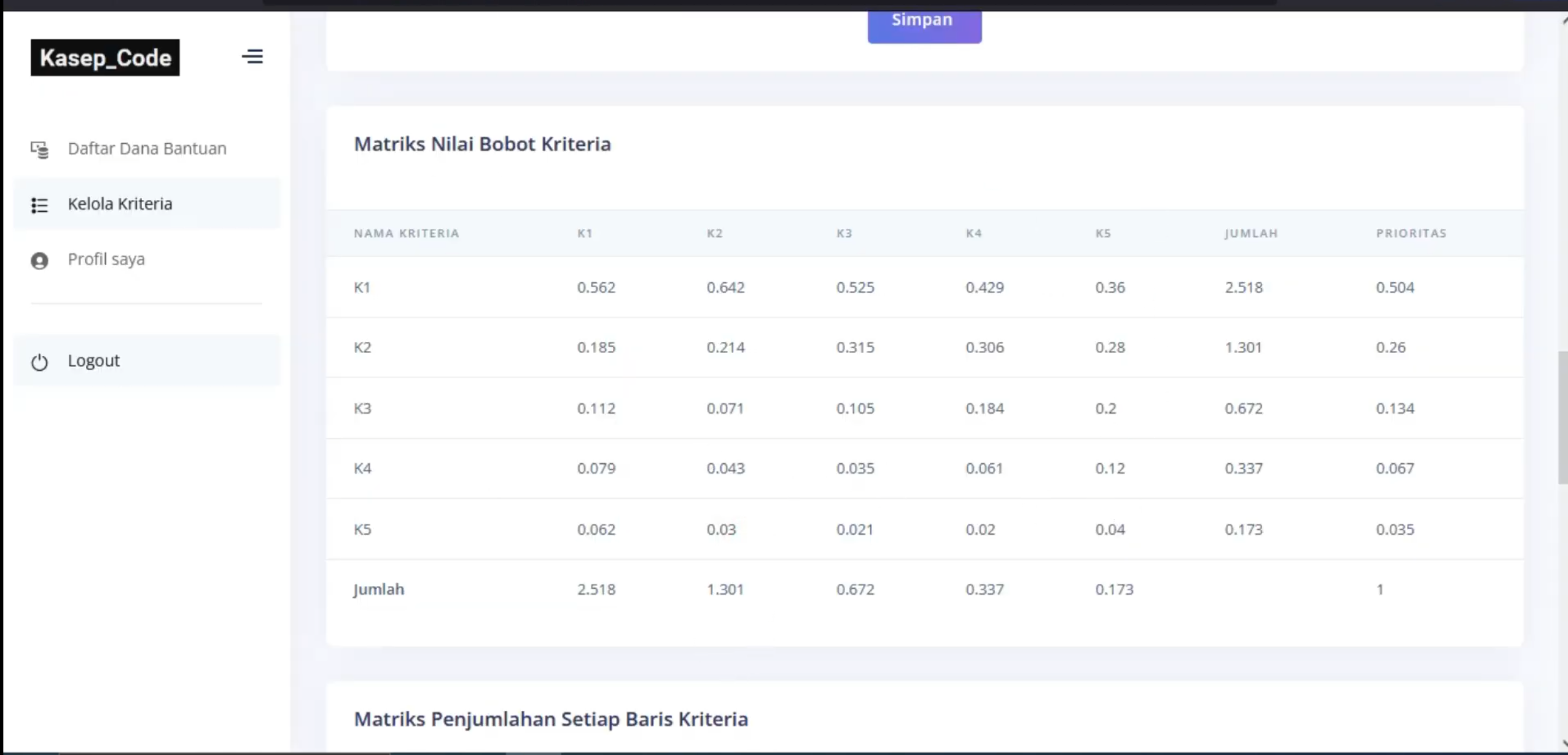Image resolution: width=1568 pixels, height=755 pixels.
Task: Click the JUMLAH column header
Action: tap(1251, 233)
